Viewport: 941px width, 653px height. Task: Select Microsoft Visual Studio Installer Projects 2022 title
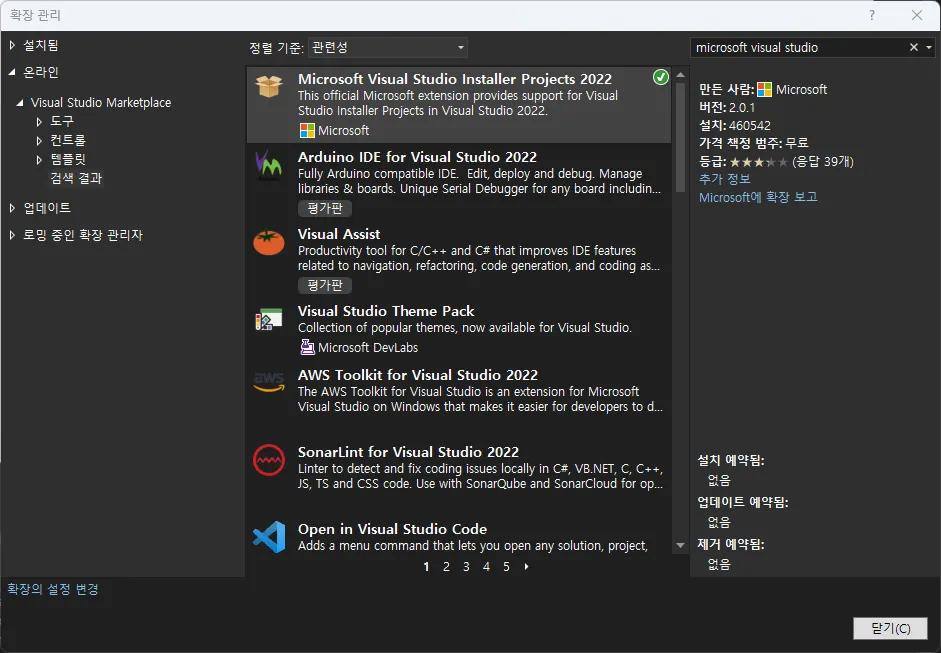455,79
